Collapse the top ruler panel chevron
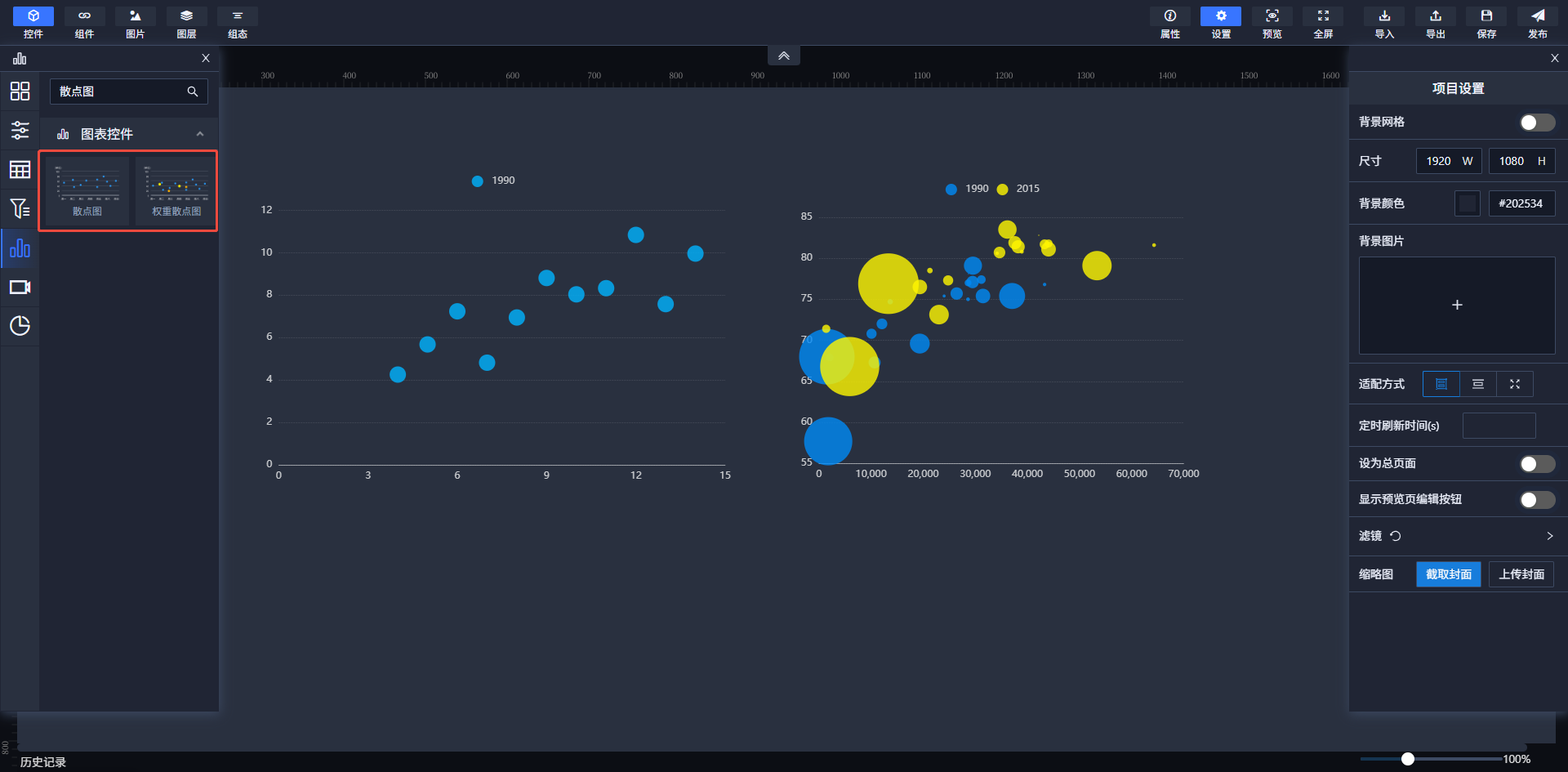The width and height of the screenshot is (1568, 772). 783,56
